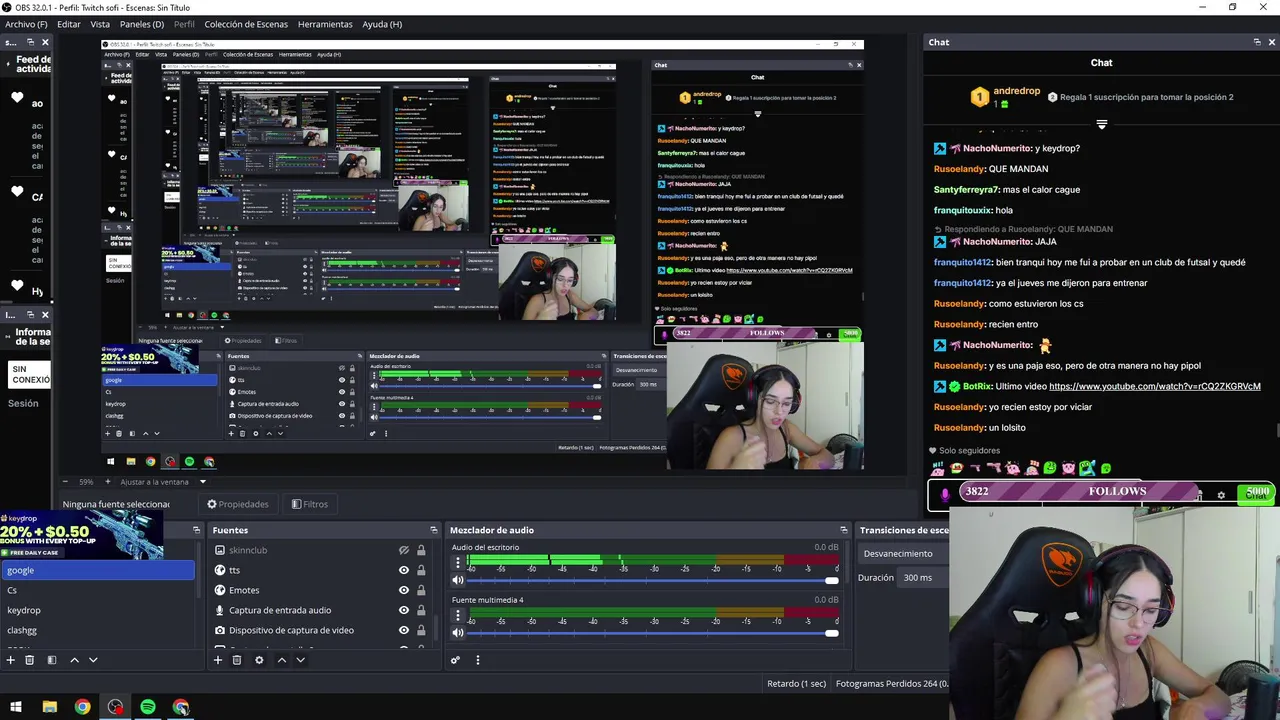The image size is (1280, 720).
Task: Open Audio del escritorio options menu
Action: (x=458, y=563)
